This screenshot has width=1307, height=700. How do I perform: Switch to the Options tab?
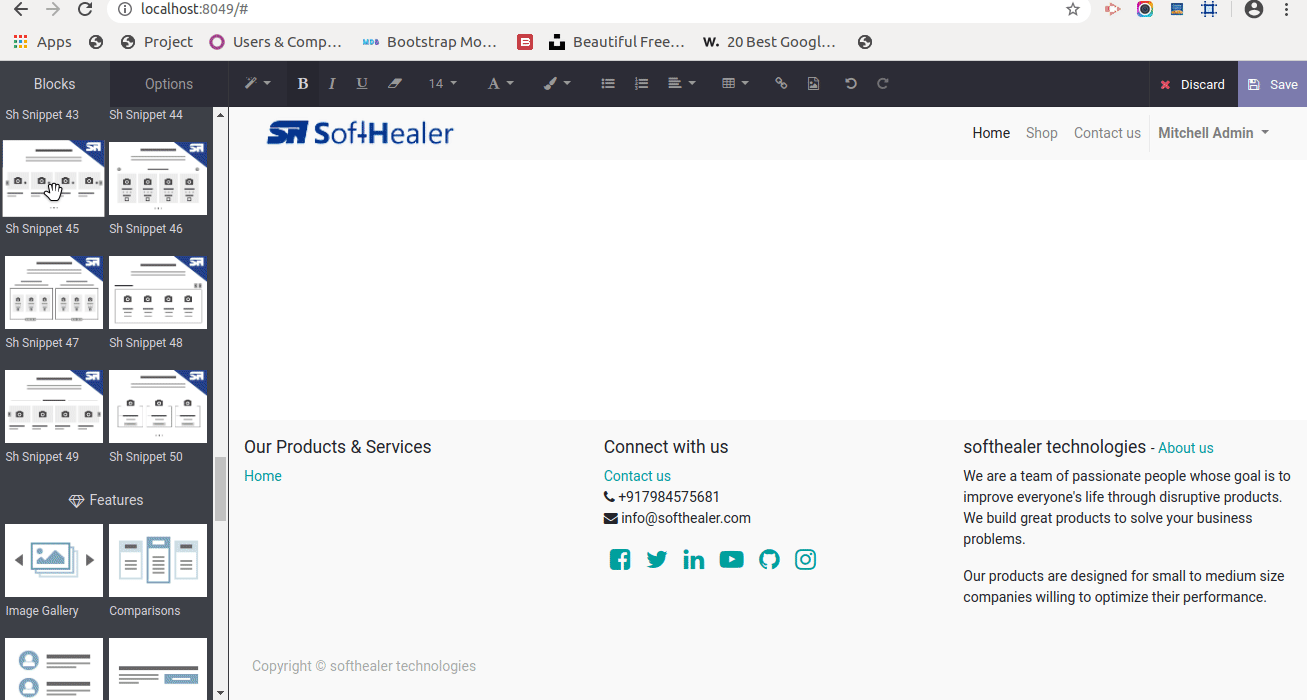(x=169, y=84)
